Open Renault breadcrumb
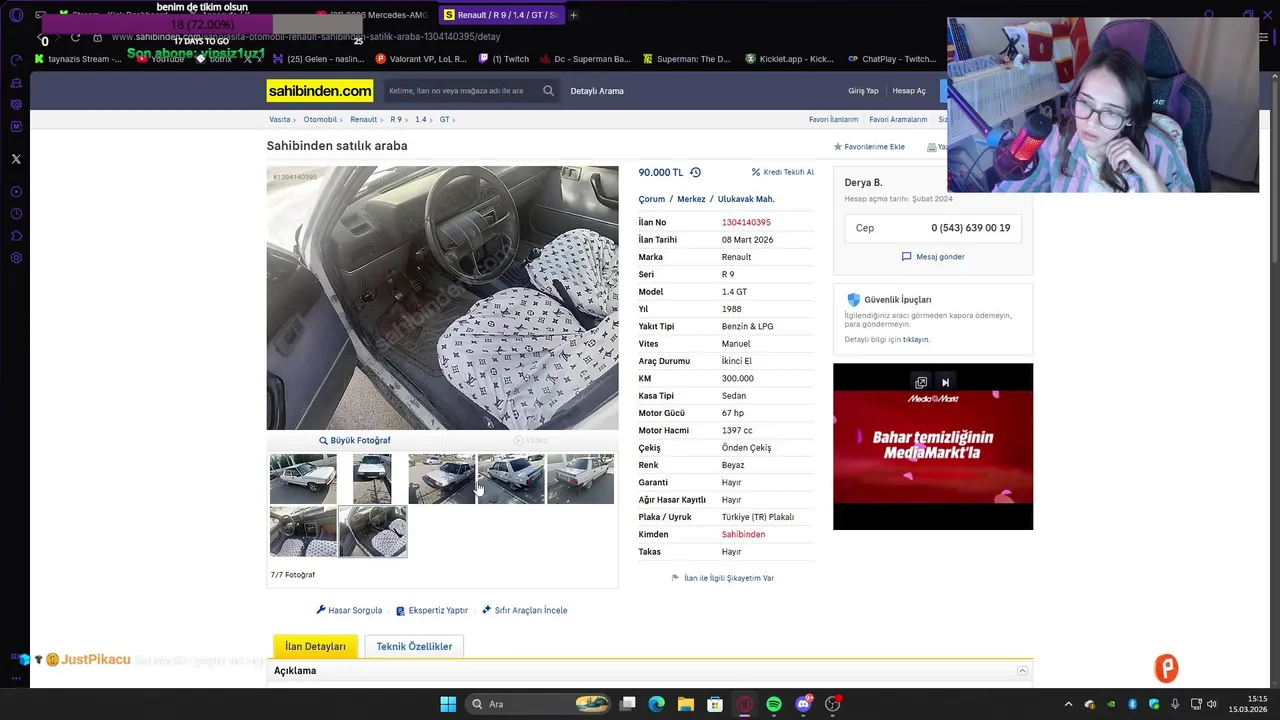The image size is (1280, 720). coord(363,119)
